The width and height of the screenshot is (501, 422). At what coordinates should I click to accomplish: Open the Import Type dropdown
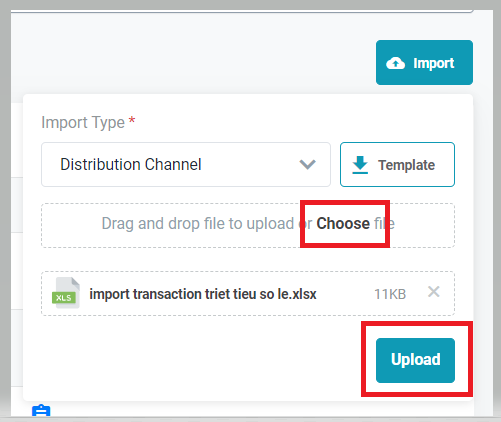(x=186, y=165)
